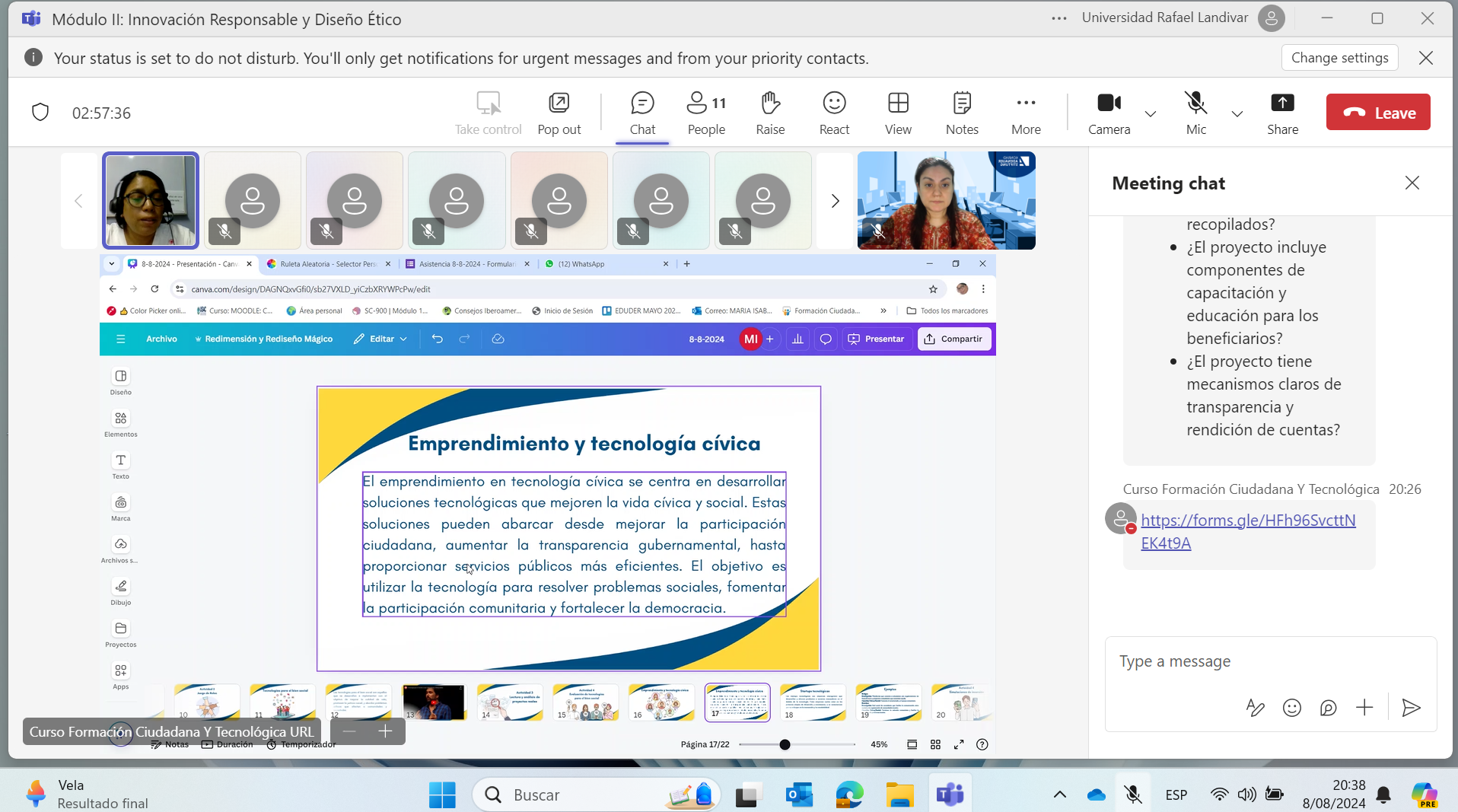Show next participants with right chevron
The height and width of the screenshot is (812, 1458).
835,201
